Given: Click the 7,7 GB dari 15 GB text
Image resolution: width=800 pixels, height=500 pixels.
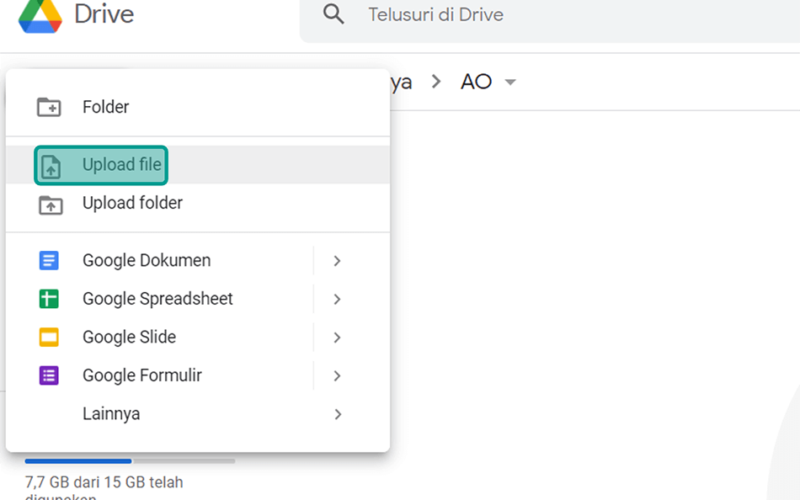Looking at the screenshot, I should tap(104, 482).
